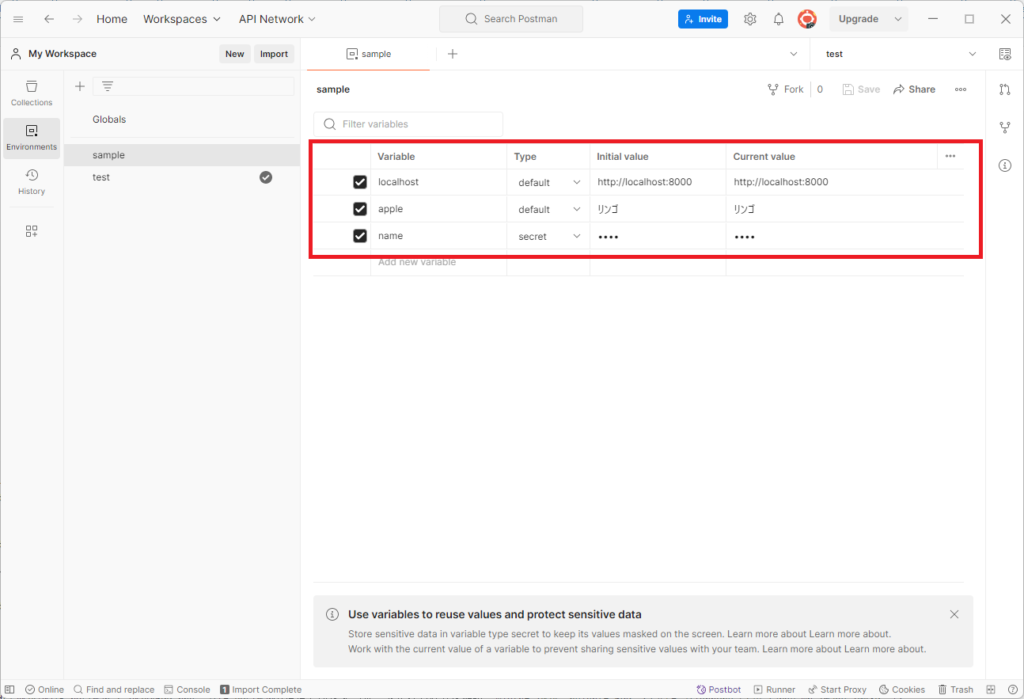Open the Environments sidebar icon

click(x=31, y=138)
